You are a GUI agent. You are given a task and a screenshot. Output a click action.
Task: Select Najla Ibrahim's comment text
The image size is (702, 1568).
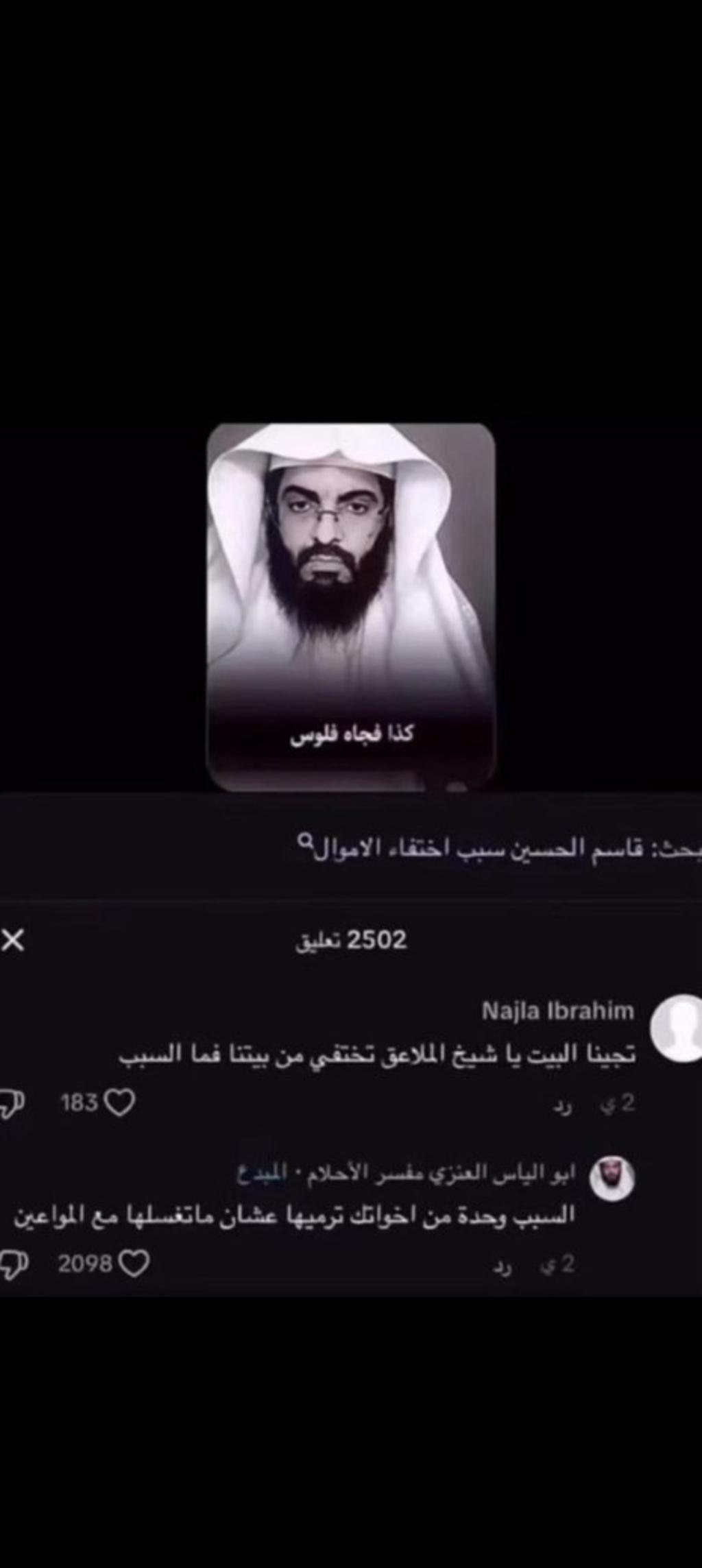click(377, 1054)
